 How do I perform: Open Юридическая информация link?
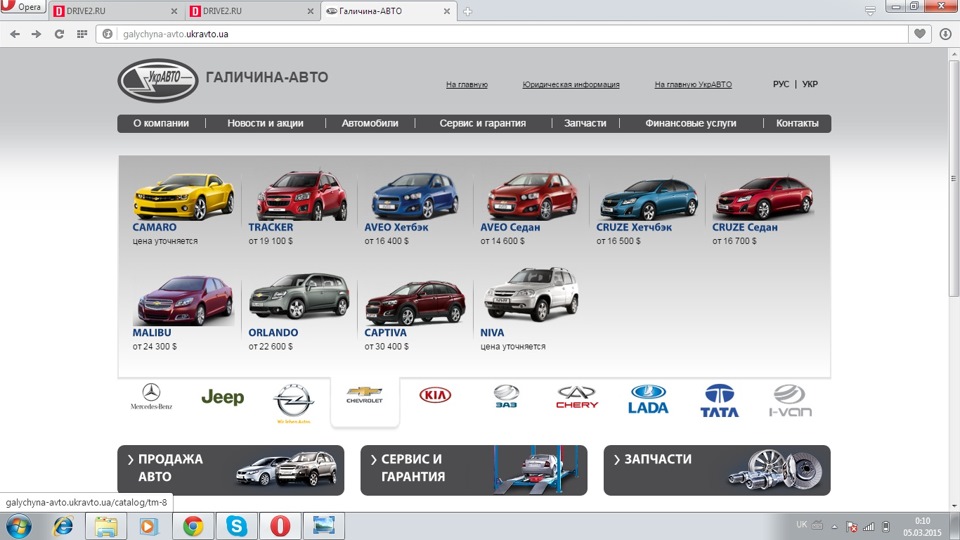pos(571,84)
